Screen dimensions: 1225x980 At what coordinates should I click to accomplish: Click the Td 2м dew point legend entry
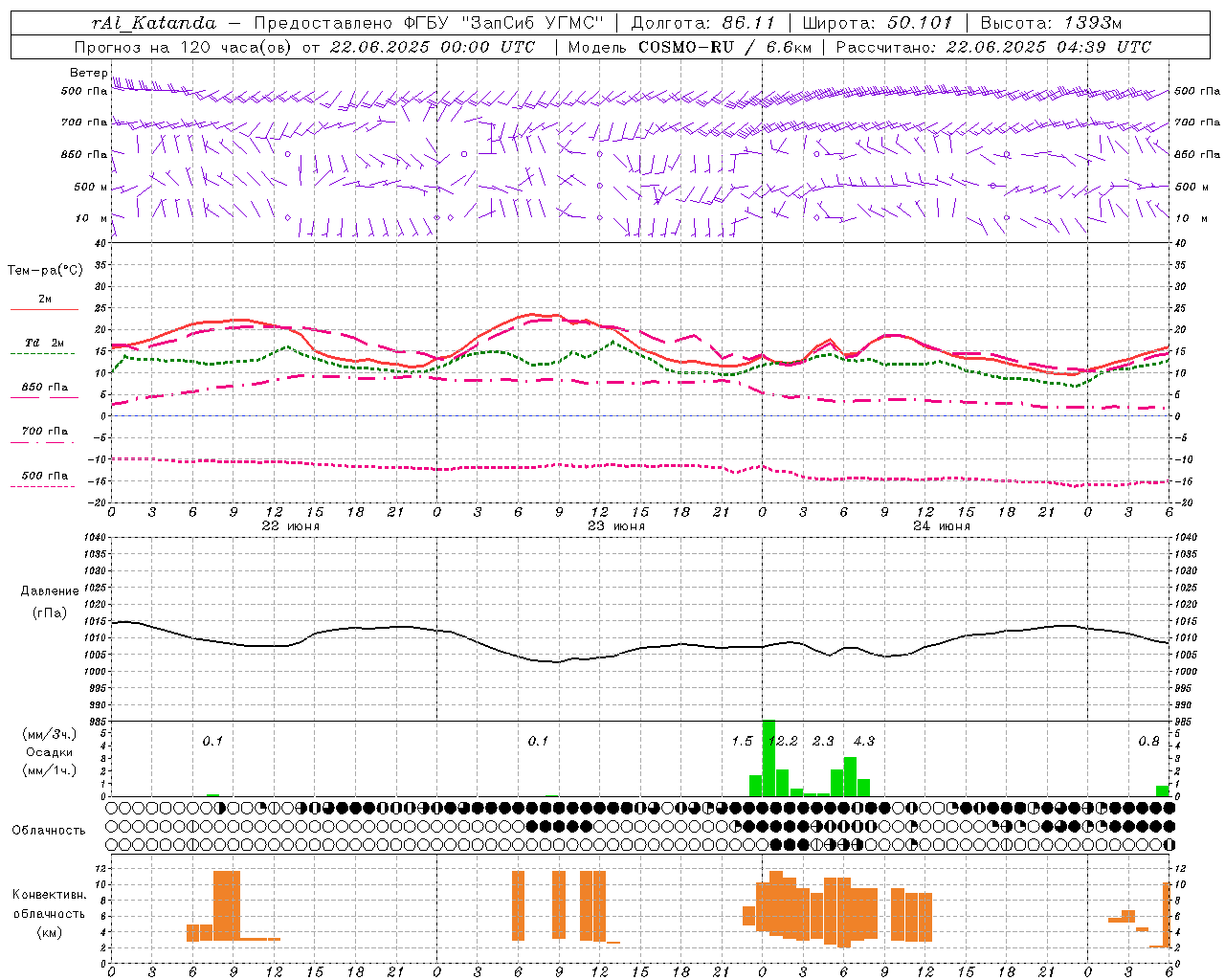pos(45,343)
